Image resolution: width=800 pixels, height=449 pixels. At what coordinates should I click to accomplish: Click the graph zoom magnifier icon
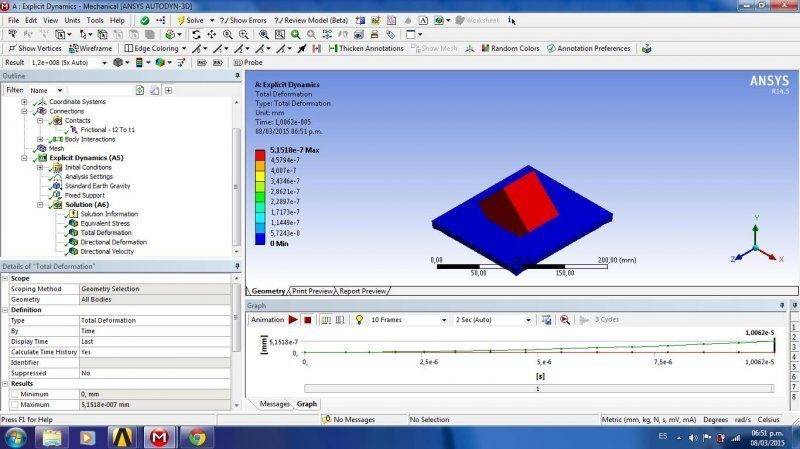point(565,319)
